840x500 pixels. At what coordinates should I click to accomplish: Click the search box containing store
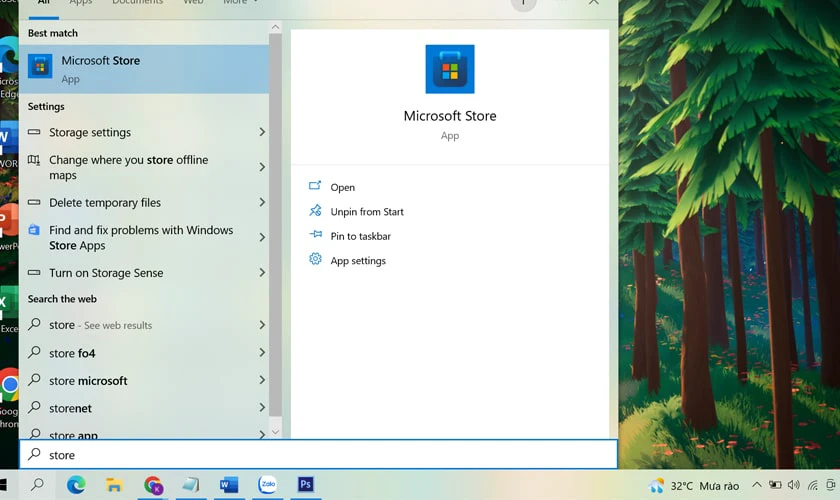(x=318, y=454)
